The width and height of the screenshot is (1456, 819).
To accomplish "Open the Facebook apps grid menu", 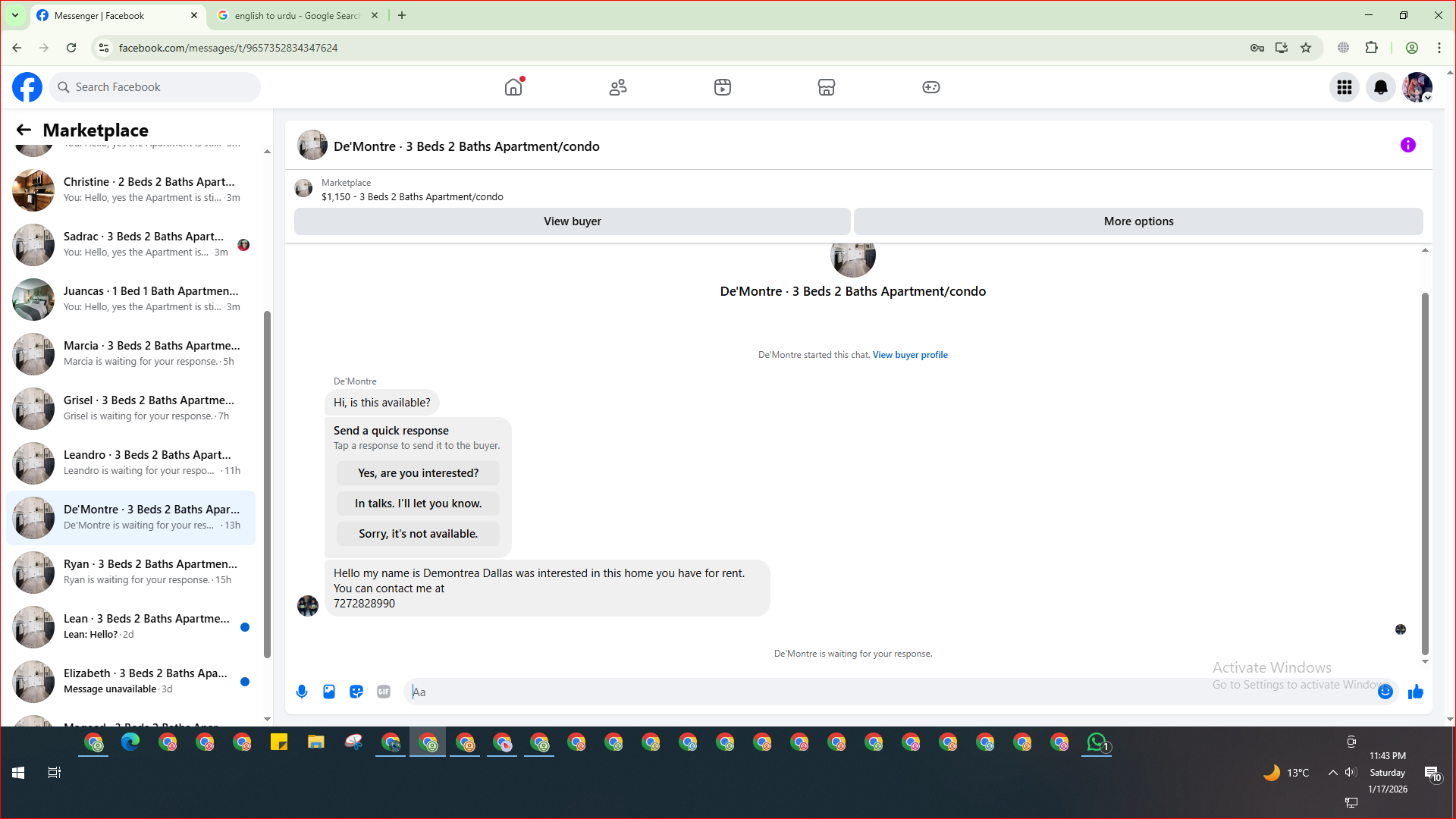I will pyautogui.click(x=1344, y=87).
